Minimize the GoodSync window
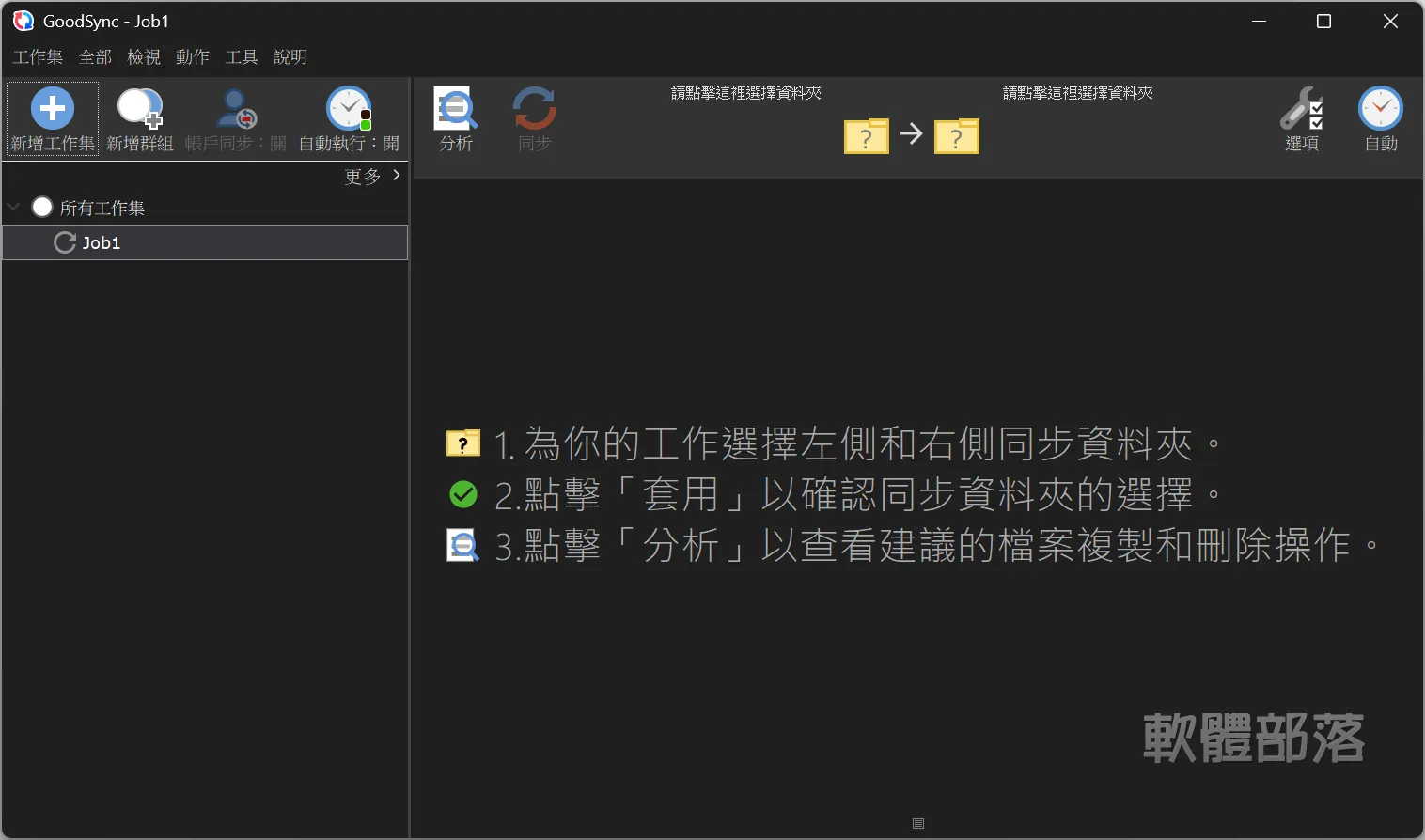The width and height of the screenshot is (1425, 840). 1260,22
